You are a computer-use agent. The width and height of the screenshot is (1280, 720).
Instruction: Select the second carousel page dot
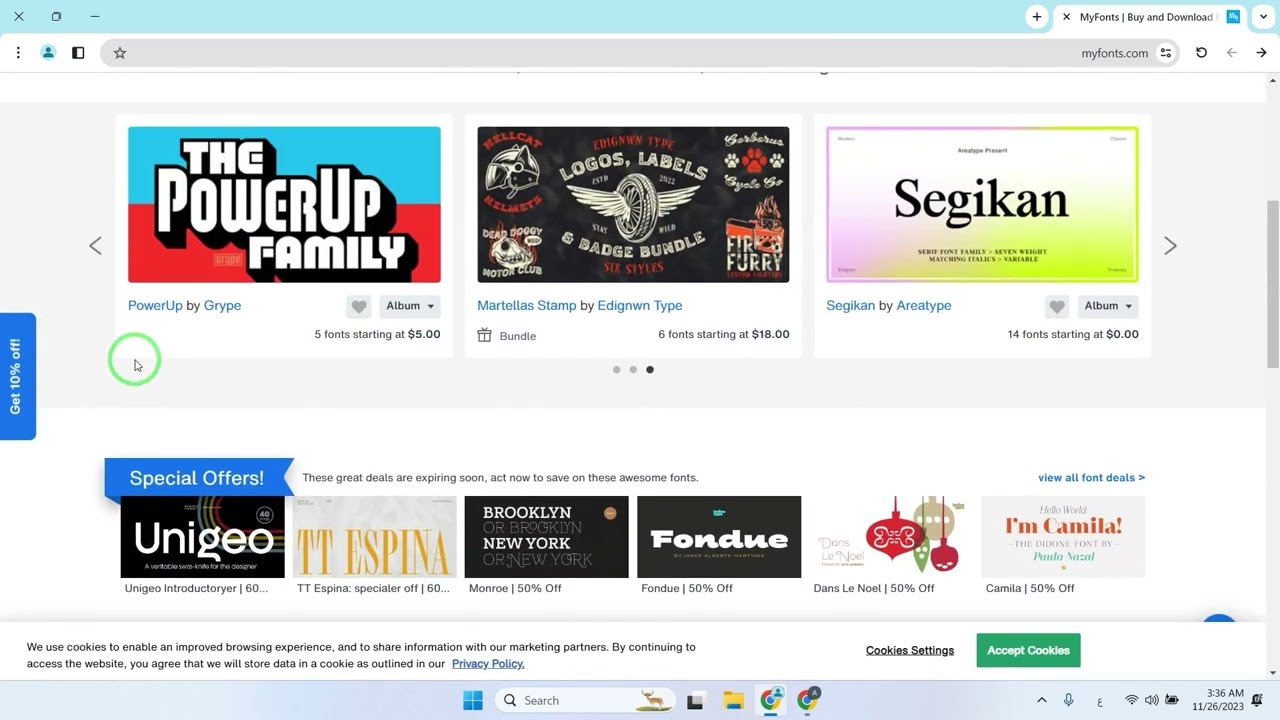(633, 370)
